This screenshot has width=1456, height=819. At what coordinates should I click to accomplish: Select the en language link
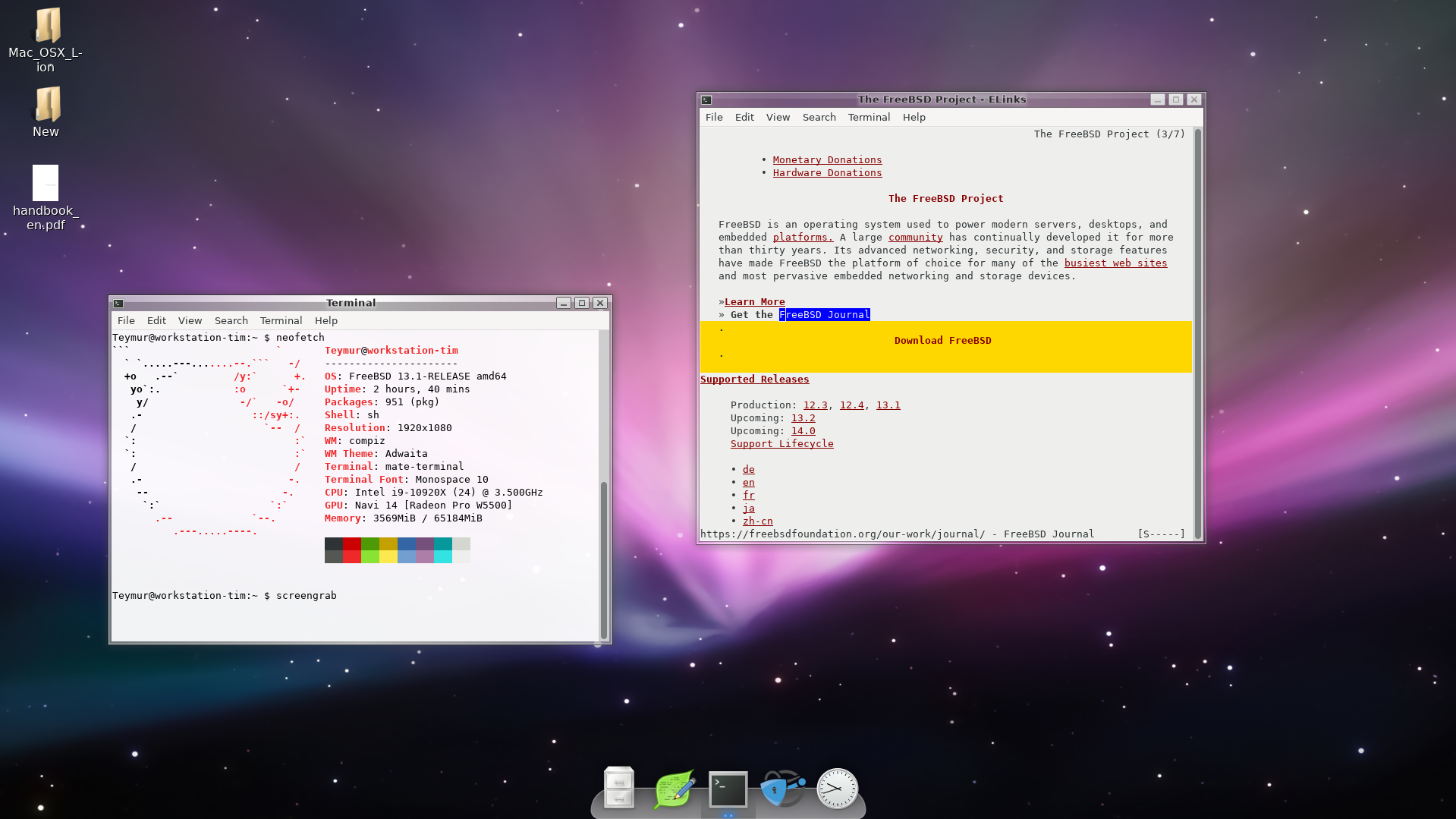748,482
